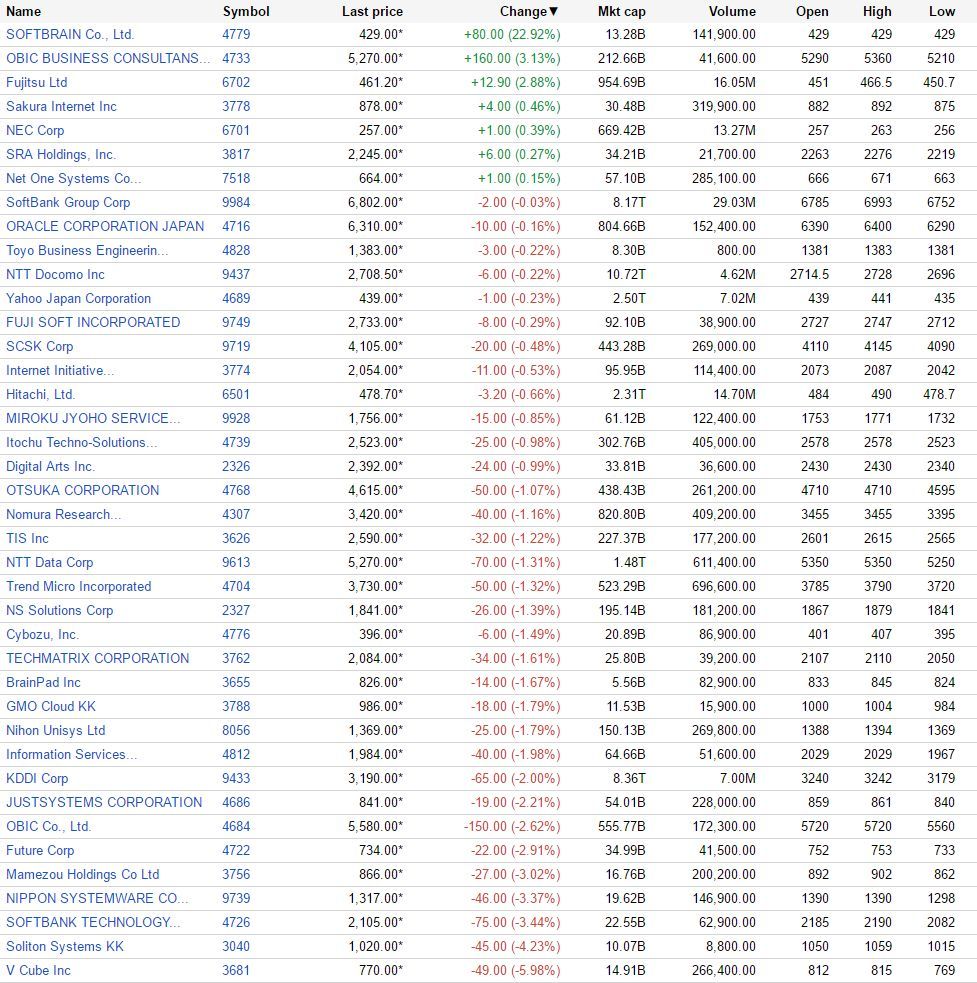The height and width of the screenshot is (983, 977).
Task: Open Yahoo Japan Corporation link
Action: click(78, 298)
